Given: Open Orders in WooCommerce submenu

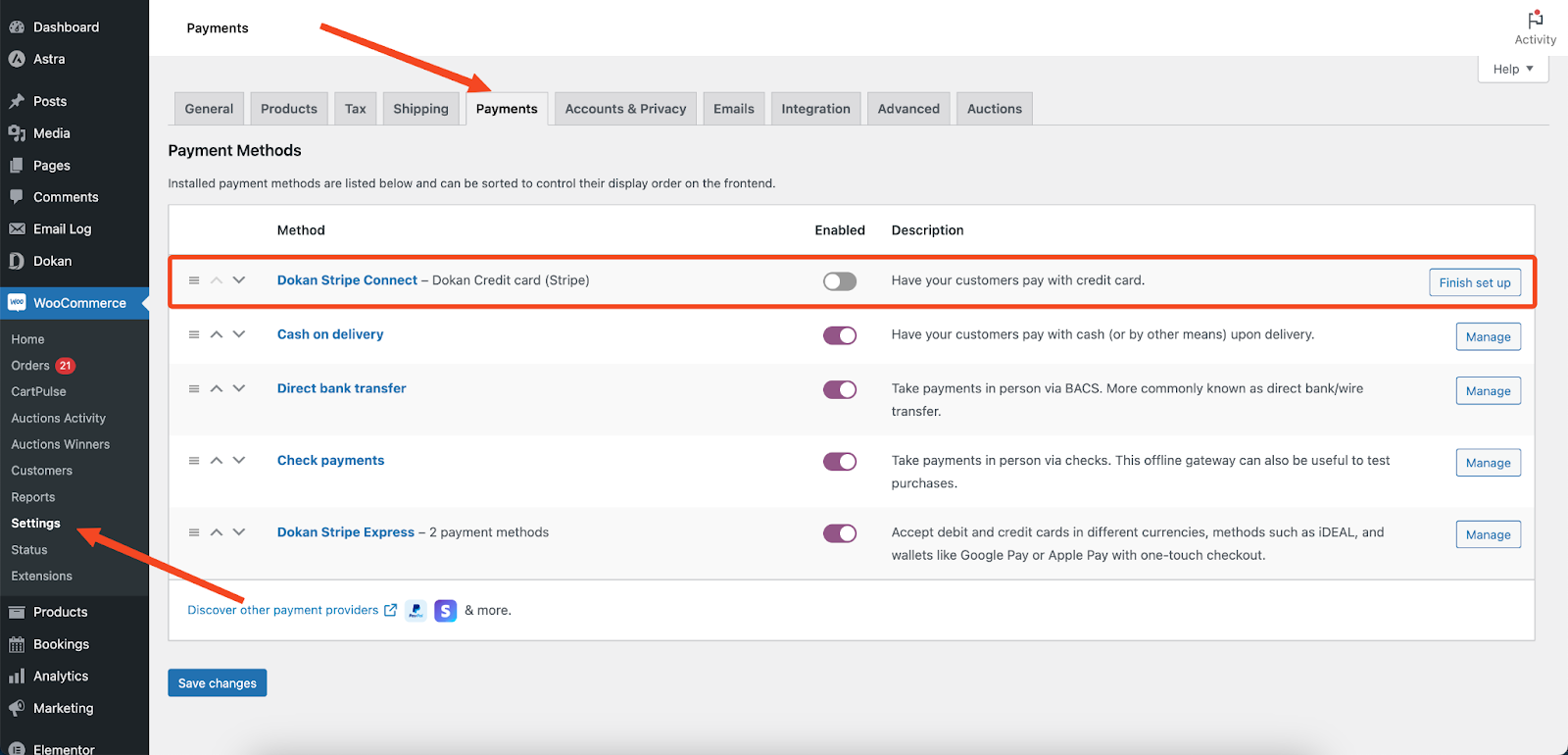Looking at the screenshot, I should (30, 366).
